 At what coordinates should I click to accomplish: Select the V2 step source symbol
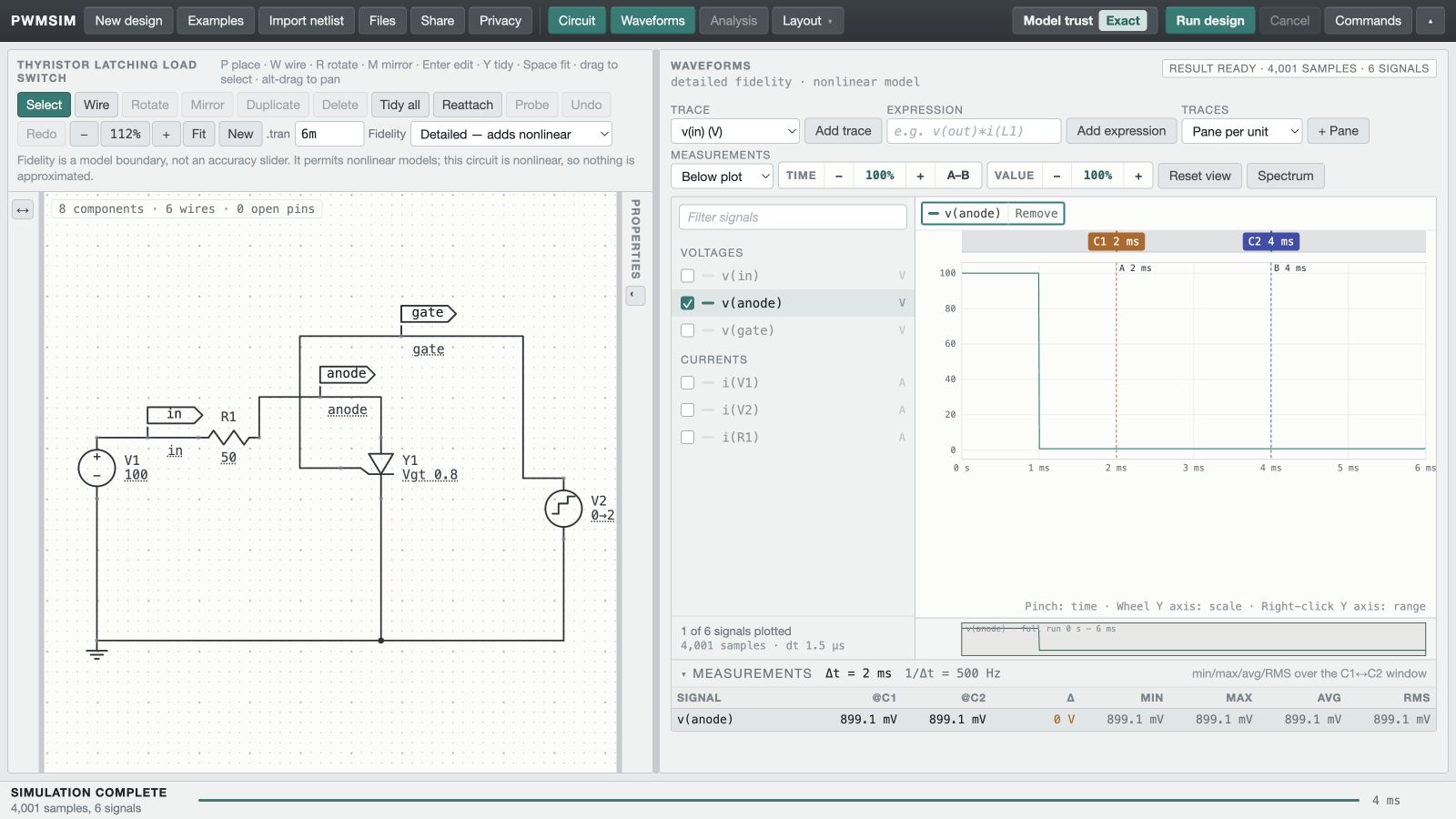click(563, 508)
